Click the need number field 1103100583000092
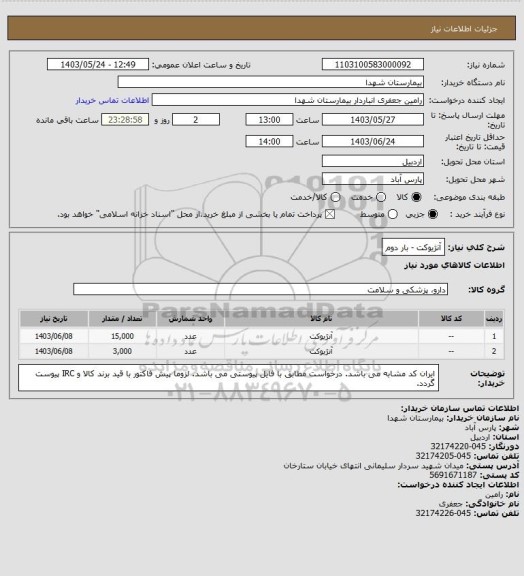 coord(373,64)
